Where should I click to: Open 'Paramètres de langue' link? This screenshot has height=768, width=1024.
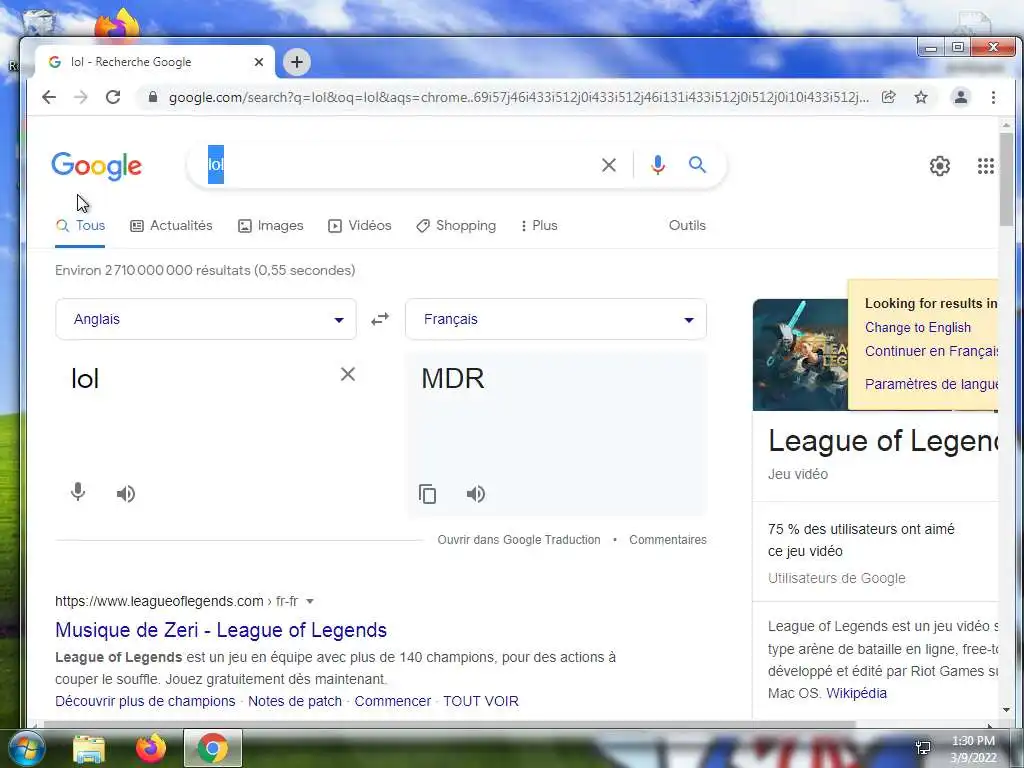click(x=931, y=384)
